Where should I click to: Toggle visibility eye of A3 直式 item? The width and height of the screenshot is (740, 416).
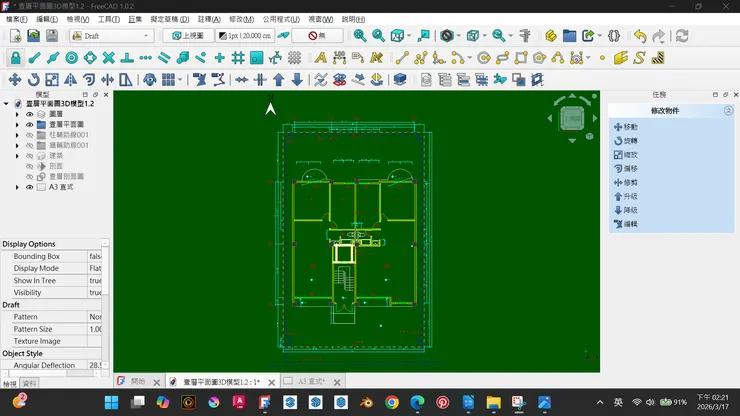point(29,187)
